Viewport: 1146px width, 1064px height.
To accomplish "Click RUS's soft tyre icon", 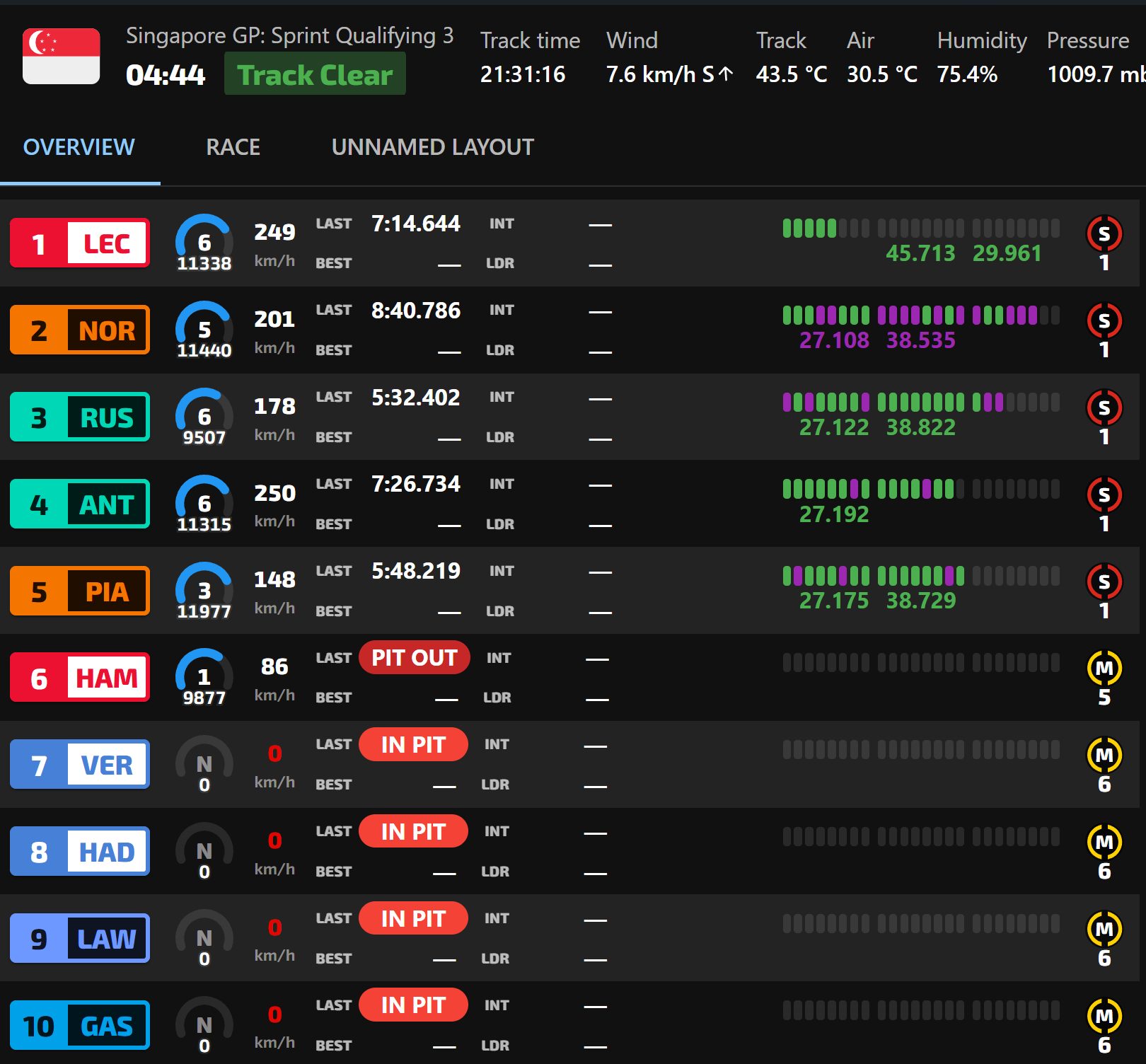I will (x=1104, y=407).
